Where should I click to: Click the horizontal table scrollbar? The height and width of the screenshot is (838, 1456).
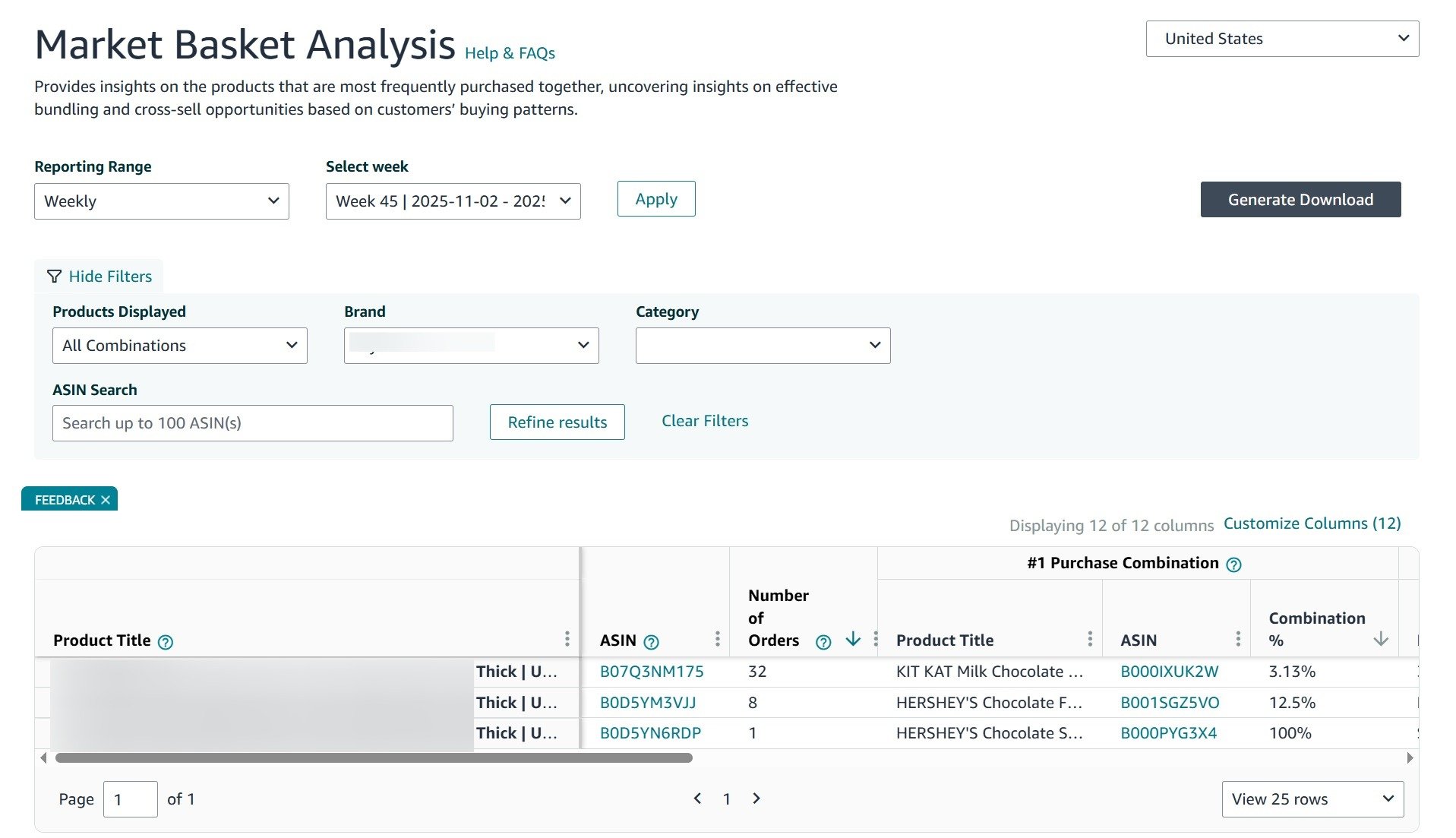pos(374,757)
